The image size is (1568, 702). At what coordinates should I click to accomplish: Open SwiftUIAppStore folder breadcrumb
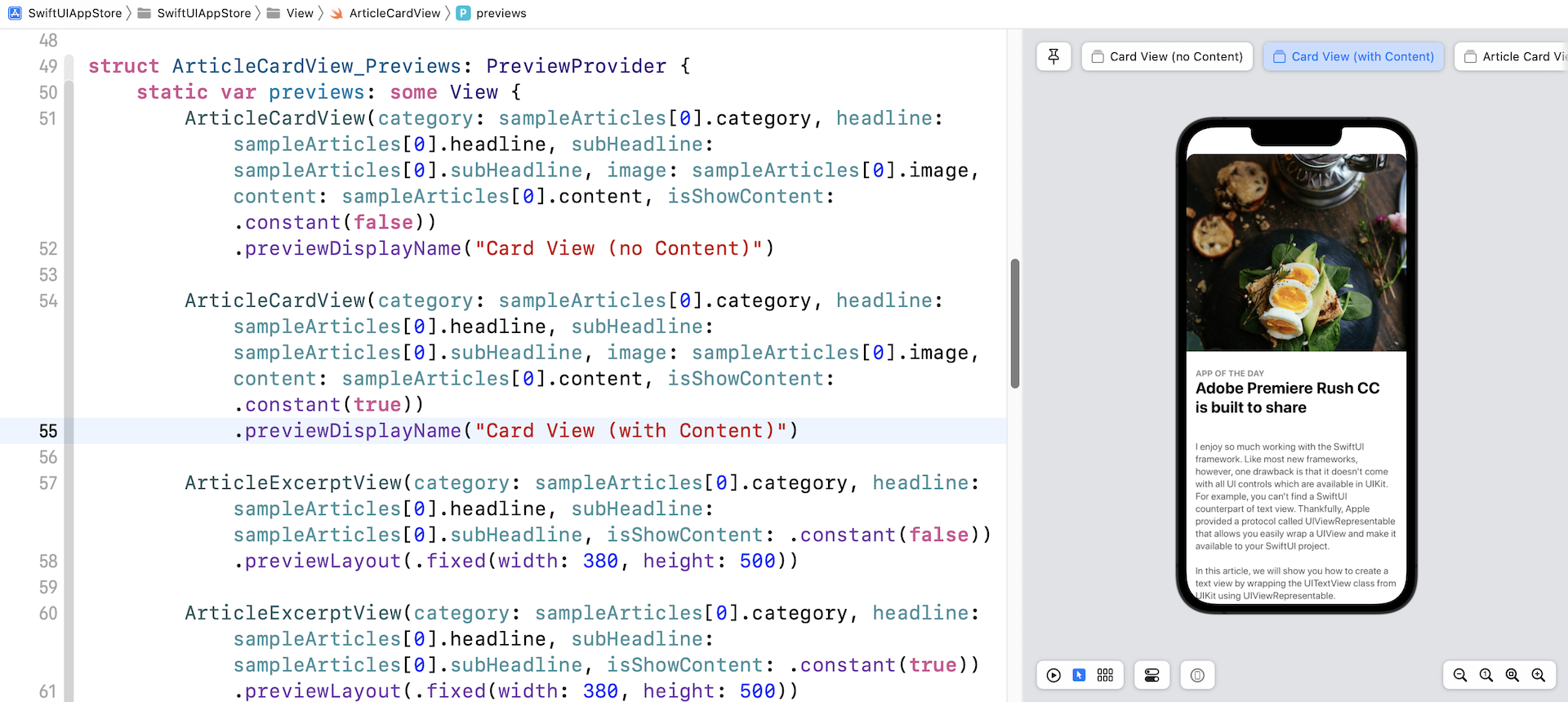pos(194,13)
